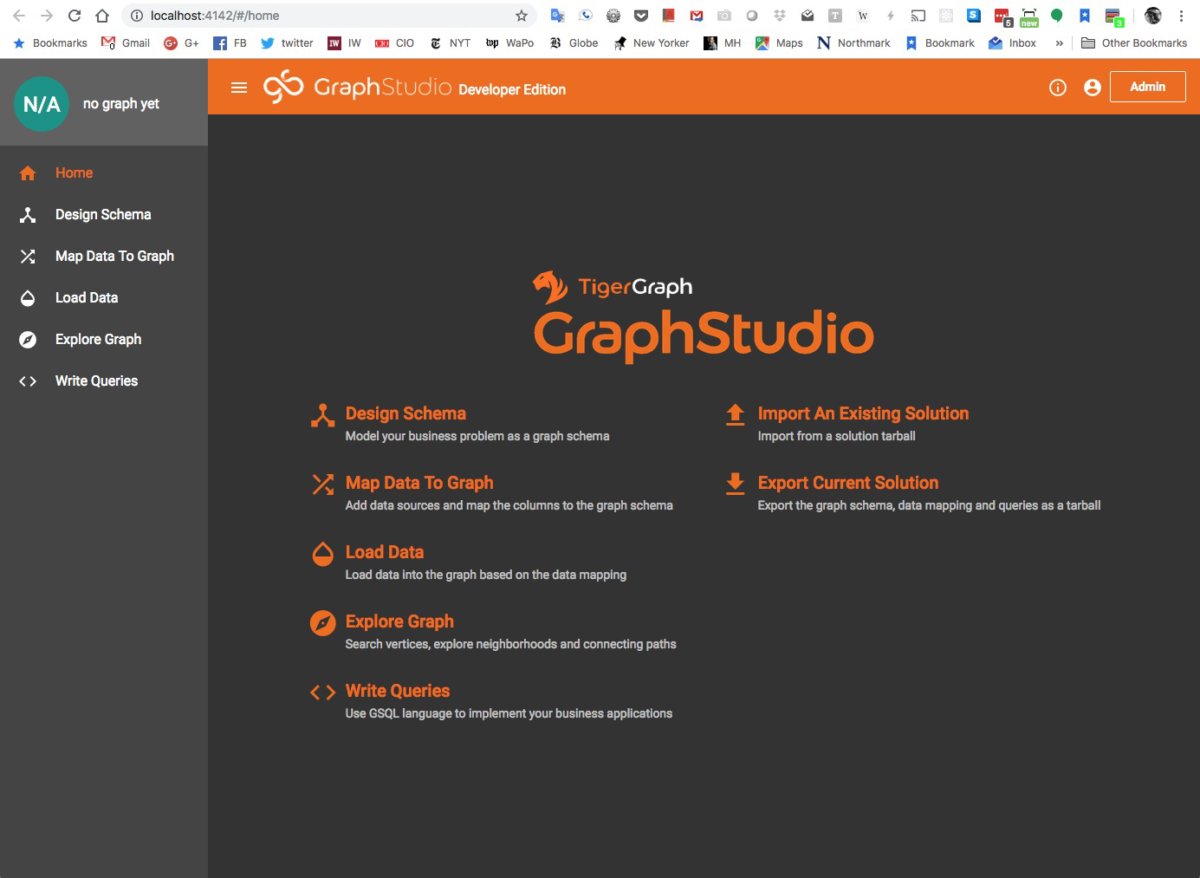Image resolution: width=1200 pixels, height=878 pixels.
Task: Click the Home icon in the sidebar
Action: (x=27, y=172)
